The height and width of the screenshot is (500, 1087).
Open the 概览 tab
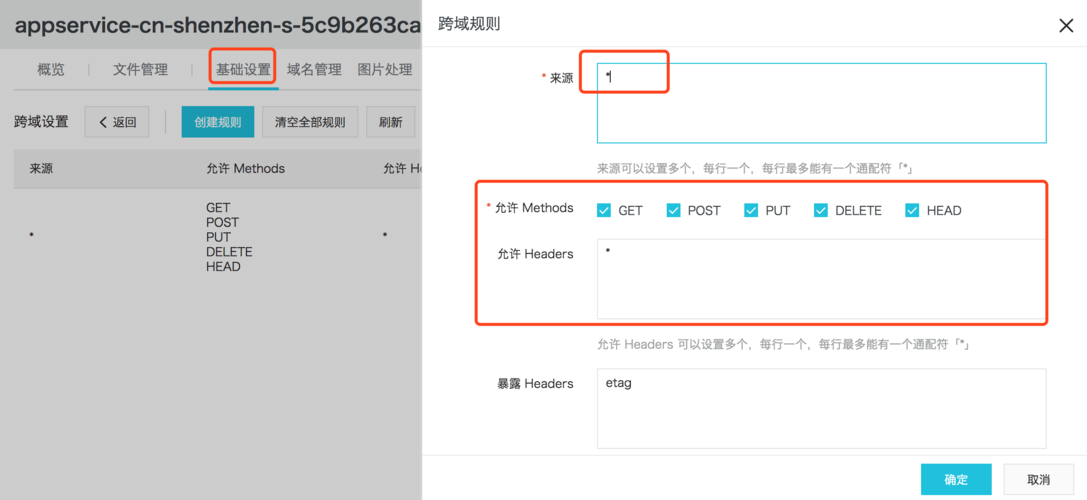click(51, 69)
